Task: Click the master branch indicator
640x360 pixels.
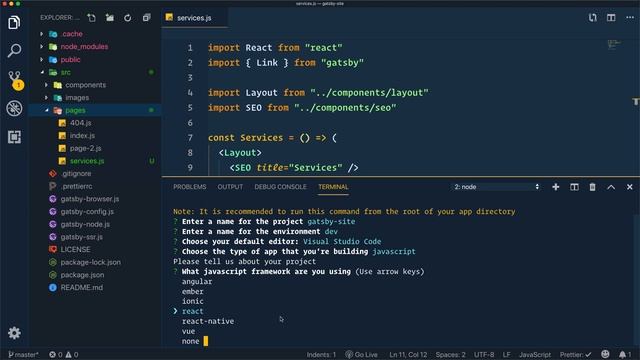Action: pyautogui.click(x=23, y=354)
